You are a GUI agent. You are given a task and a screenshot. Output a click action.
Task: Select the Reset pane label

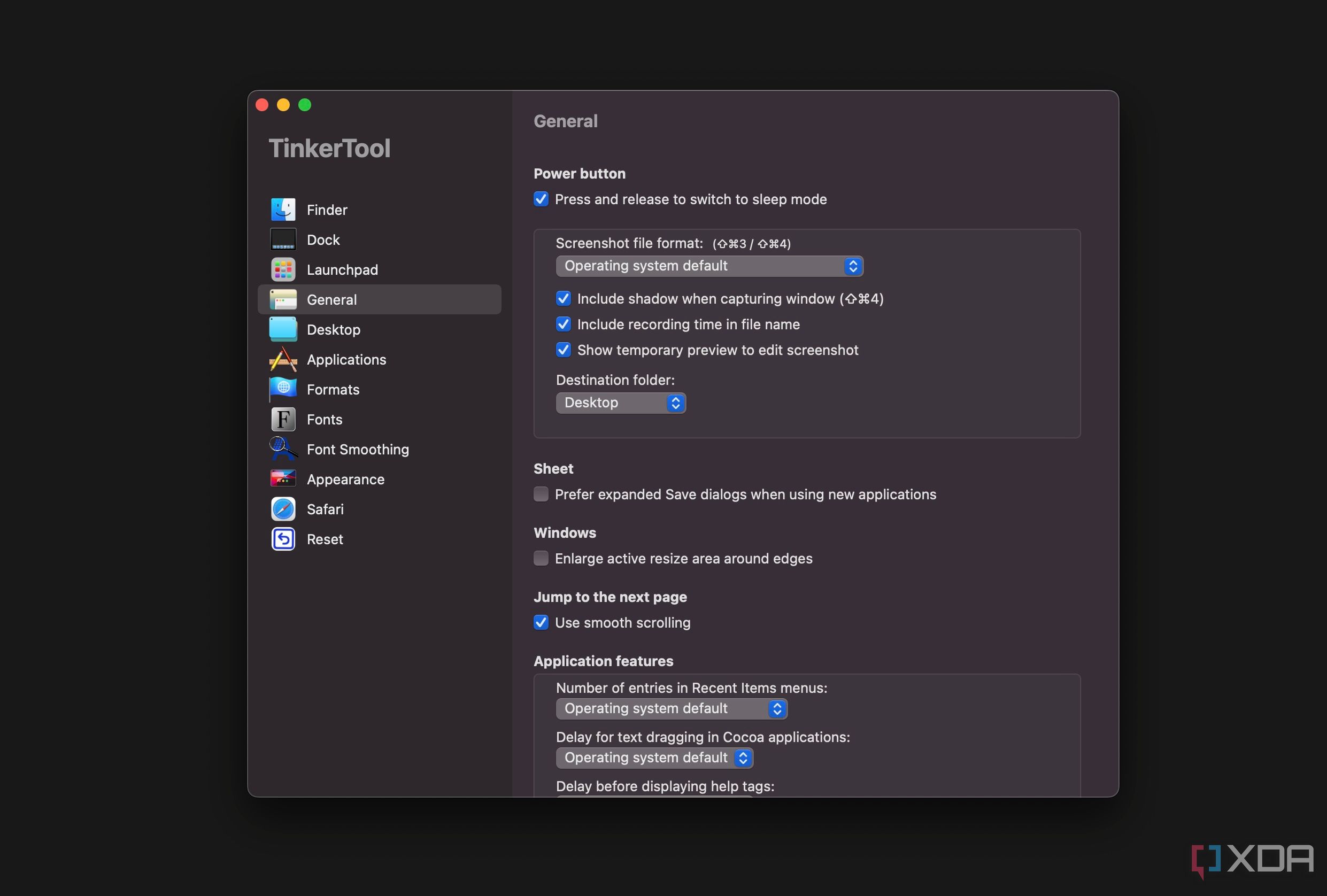pyautogui.click(x=325, y=539)
